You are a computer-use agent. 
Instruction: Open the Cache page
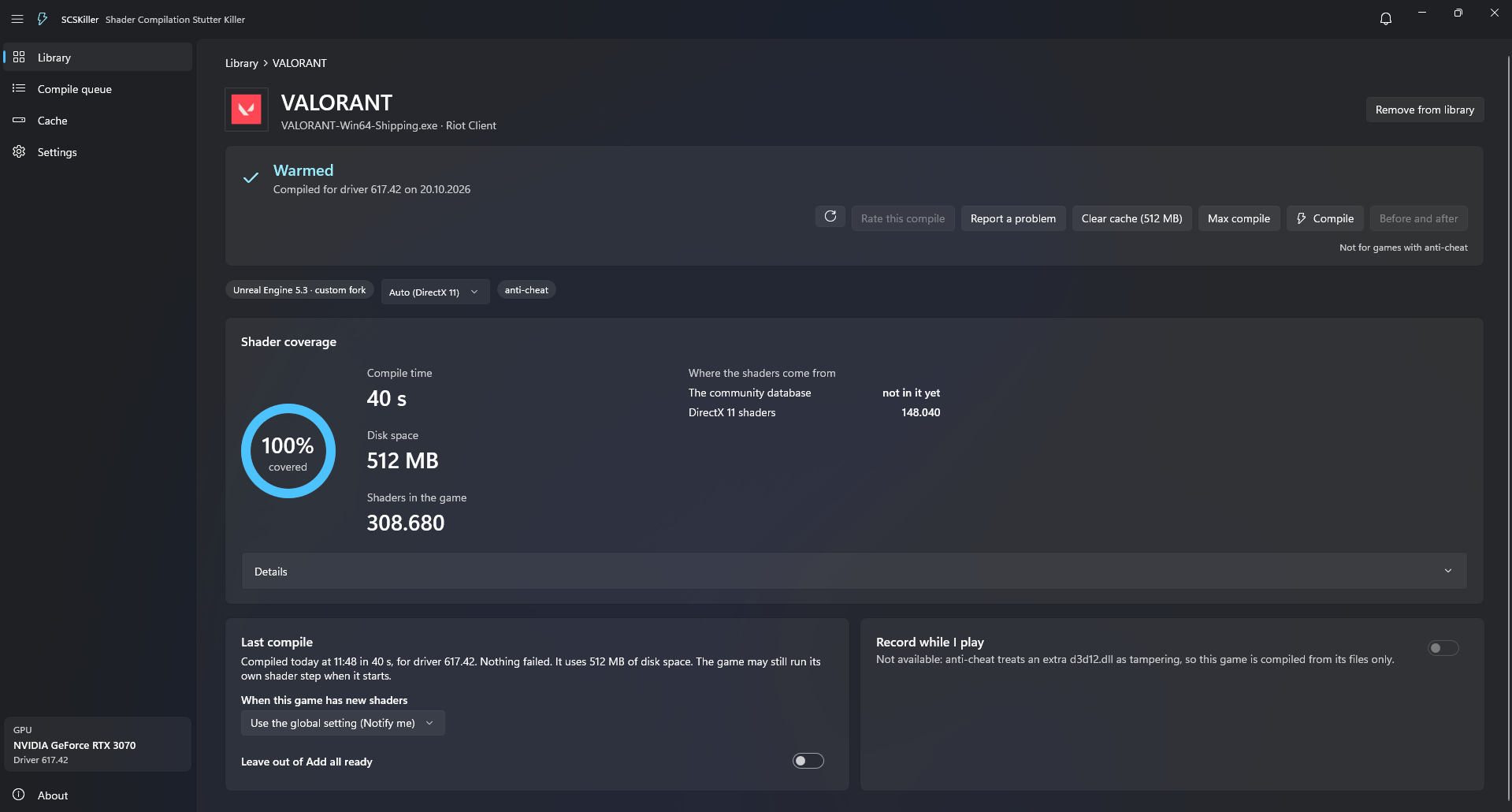coord(98,120)
